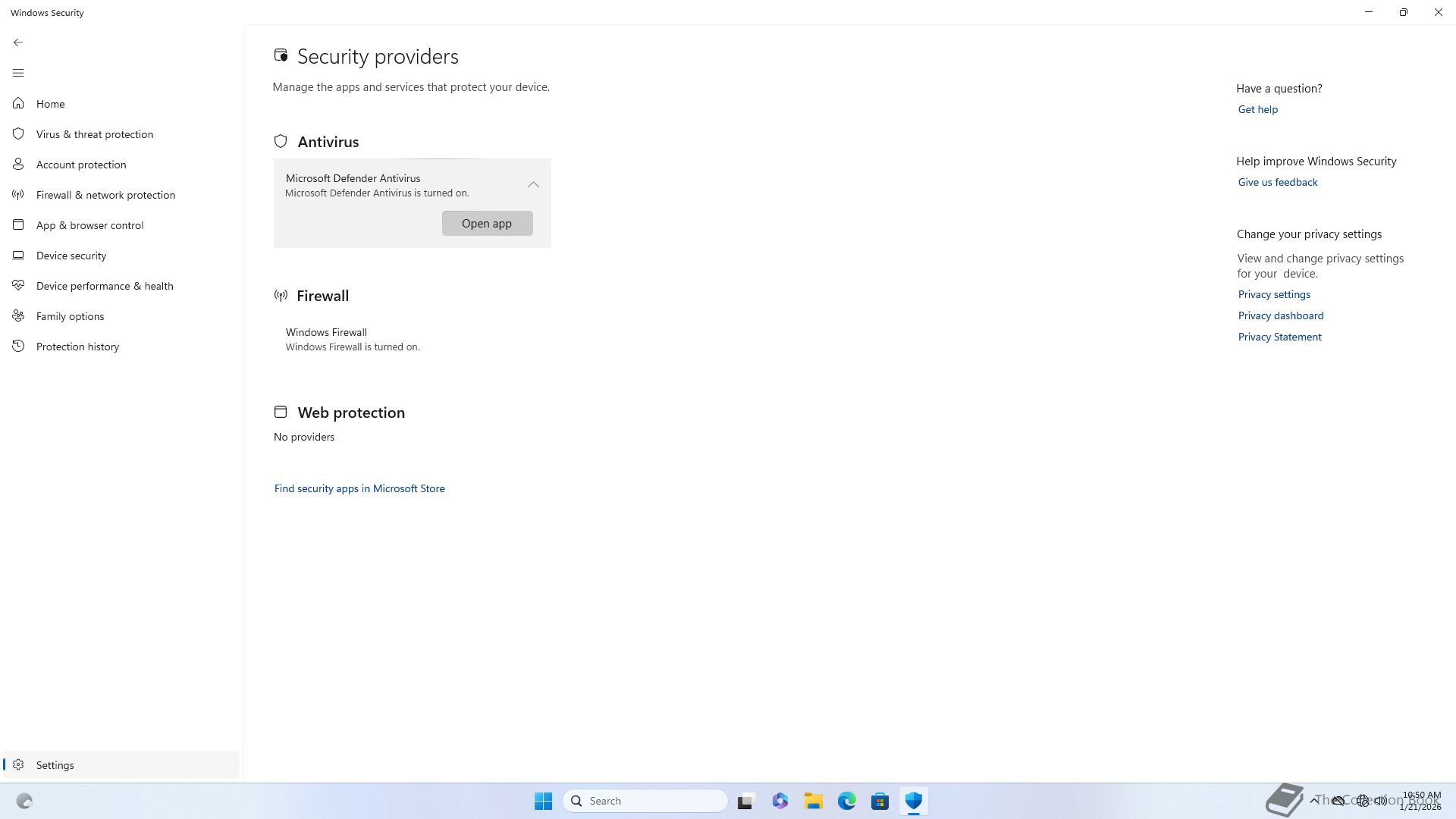Open Microsoft Edge from taskbar
1456x819 pixels.
tap(846, 801)
